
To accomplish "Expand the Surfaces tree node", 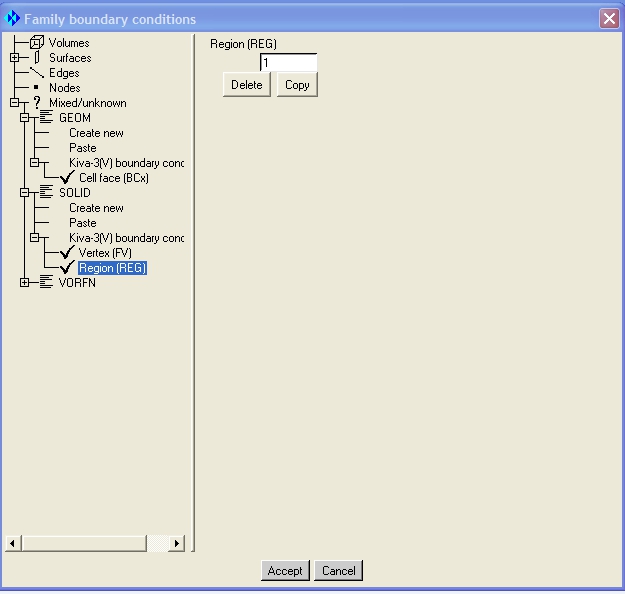I will pos(15,58).
